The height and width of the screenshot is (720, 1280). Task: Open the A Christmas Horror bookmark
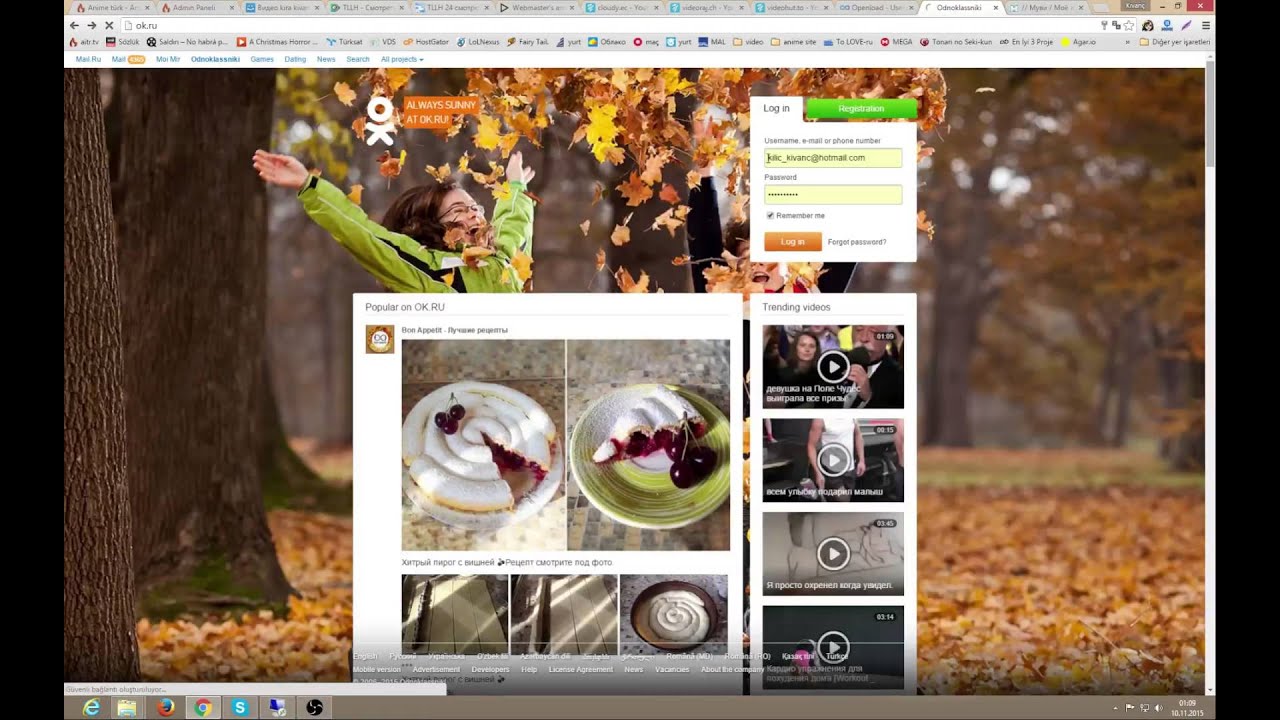pyautogui.click(x=278, y=42)
